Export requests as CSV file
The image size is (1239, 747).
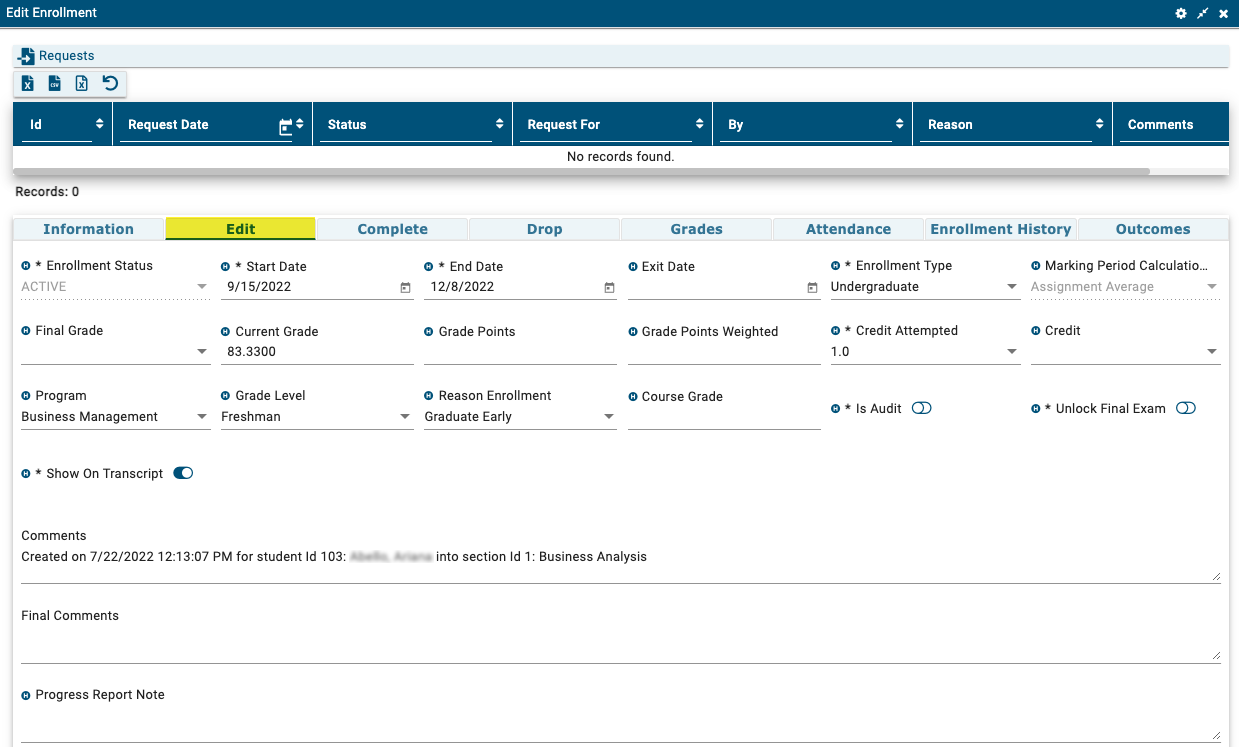(55, 84)
